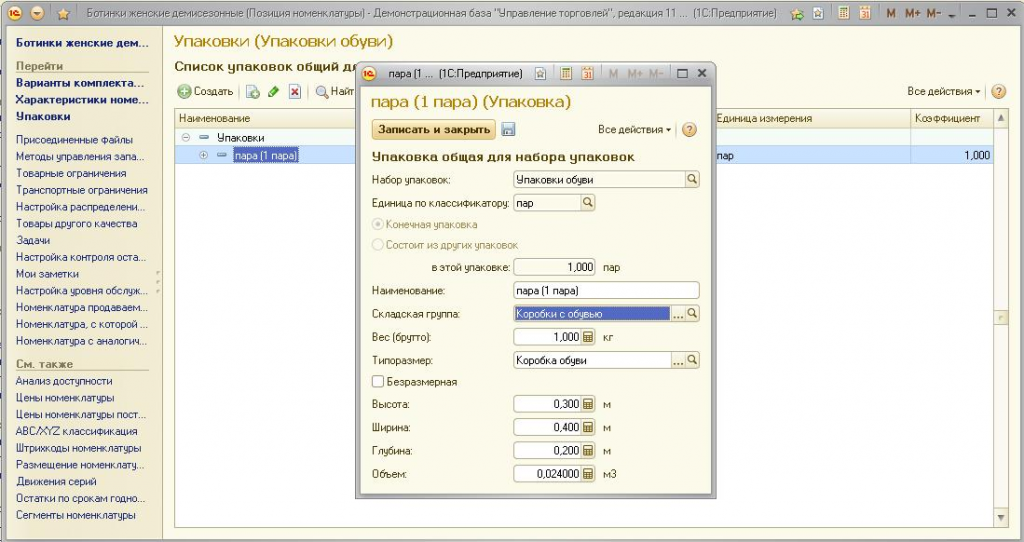
Task: Click the Наименование text field
Action: [x=606, y=291]
